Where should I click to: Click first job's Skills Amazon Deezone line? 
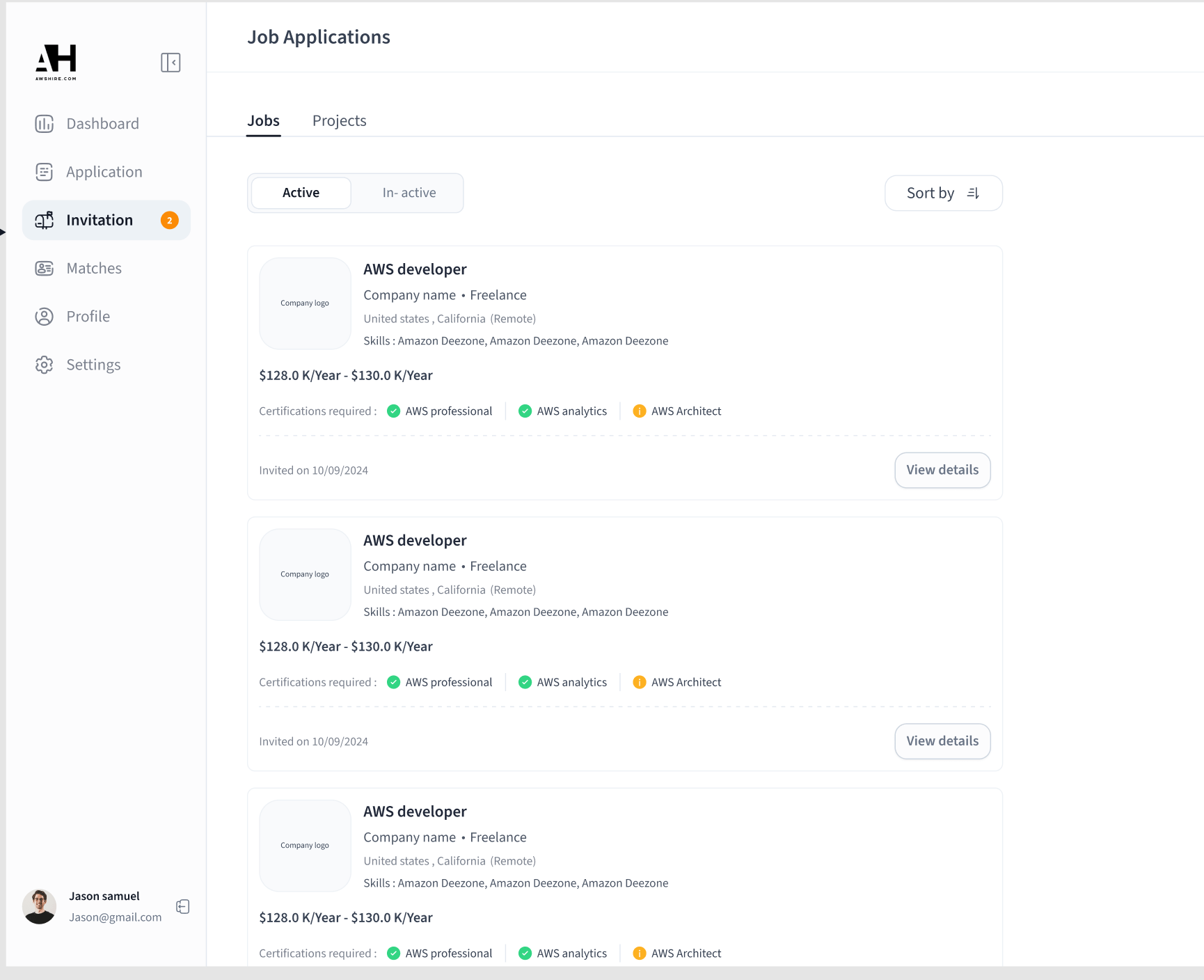pyautogui.click(x=516, y=341)
